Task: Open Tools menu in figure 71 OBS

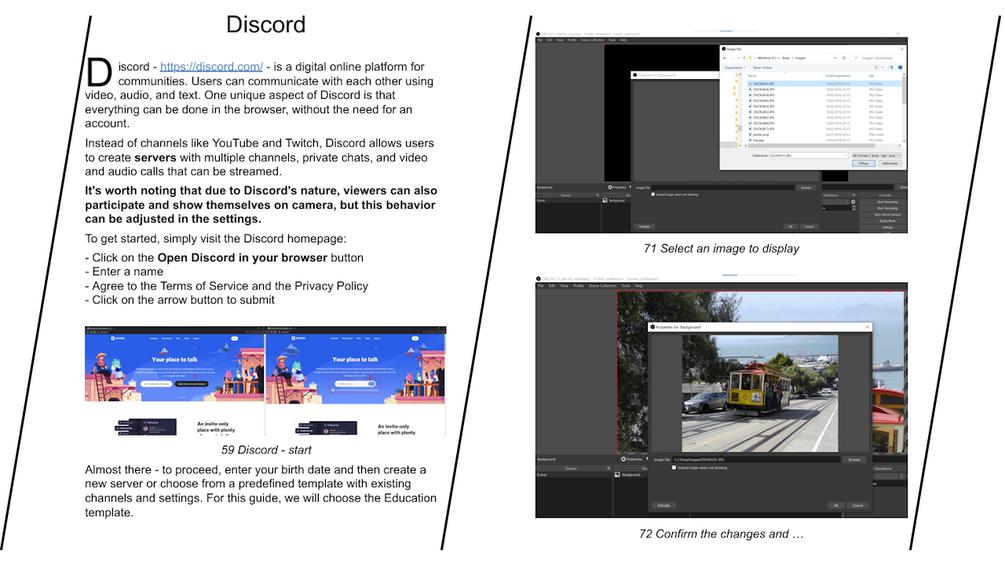Action: [612, 40]
